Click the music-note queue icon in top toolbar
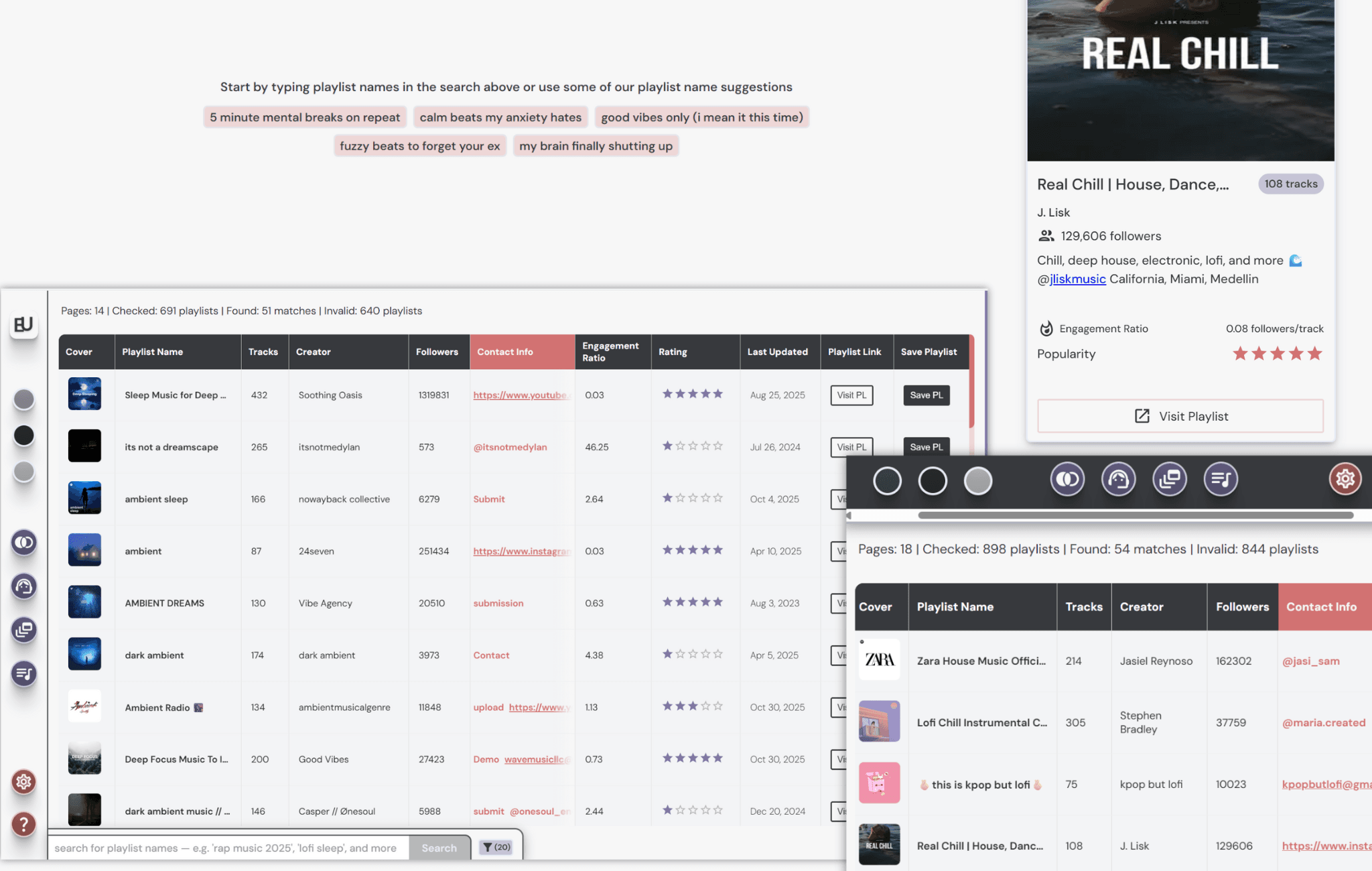 1221,479
